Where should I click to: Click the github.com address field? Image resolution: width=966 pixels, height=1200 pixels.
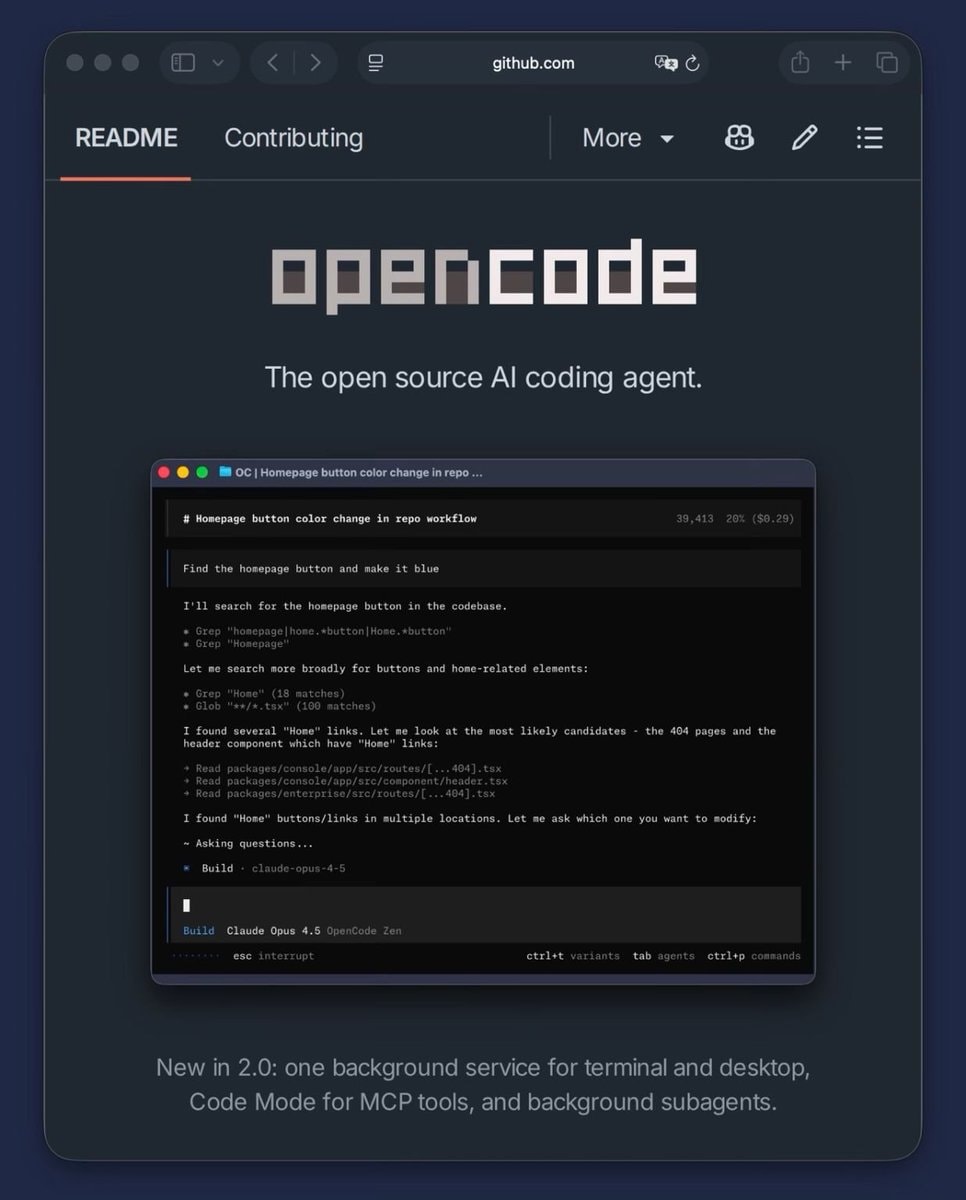point(533,63)
